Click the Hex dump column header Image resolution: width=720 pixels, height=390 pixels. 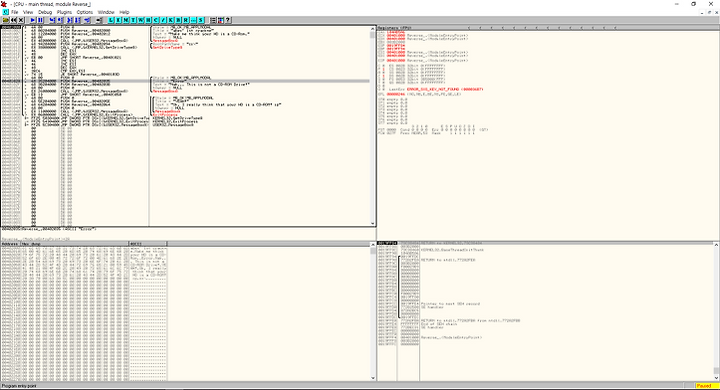(x=75, y=244)
